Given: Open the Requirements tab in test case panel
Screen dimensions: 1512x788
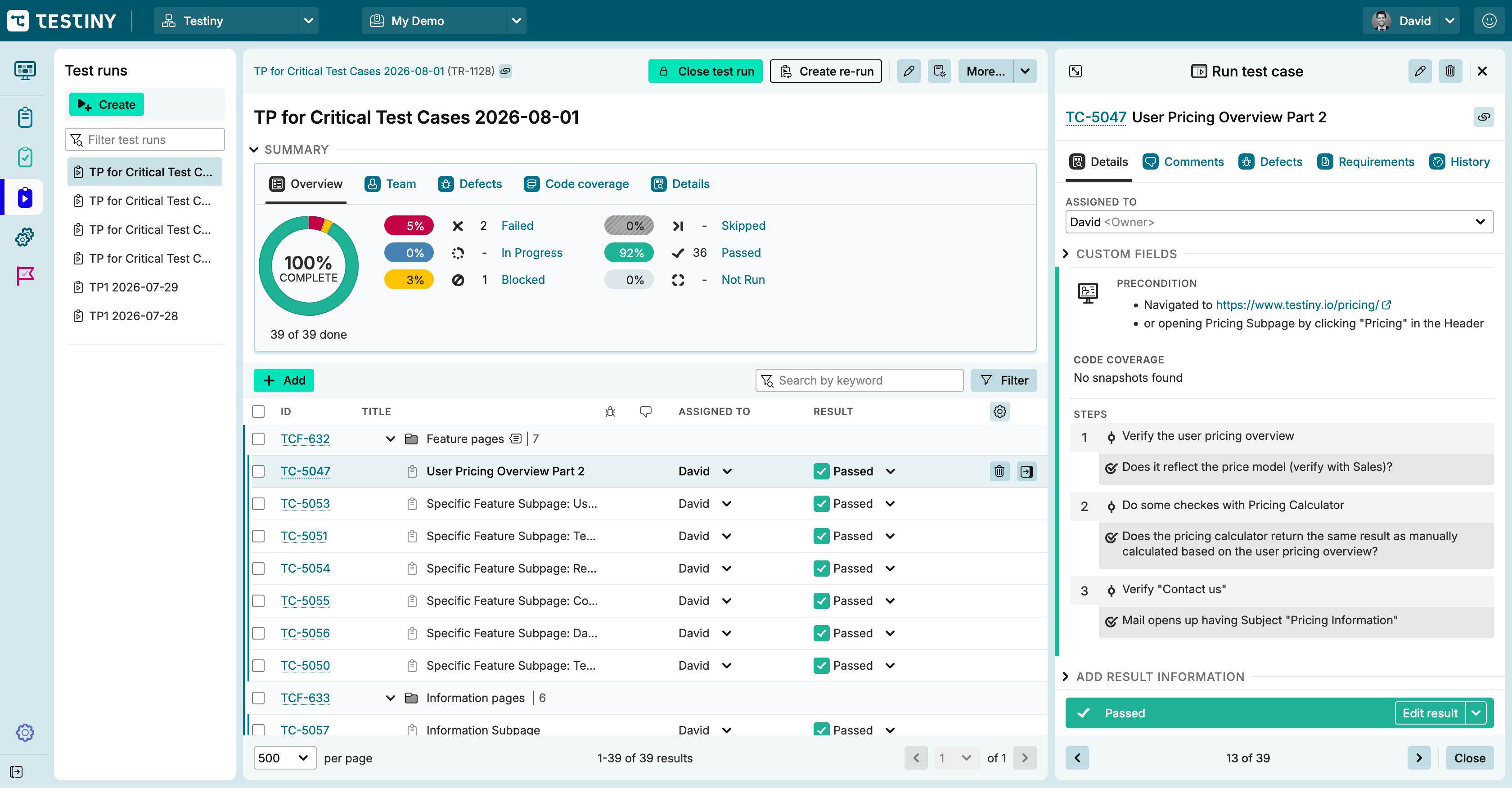Looking at the screenshot, I should pos(1365,161).
